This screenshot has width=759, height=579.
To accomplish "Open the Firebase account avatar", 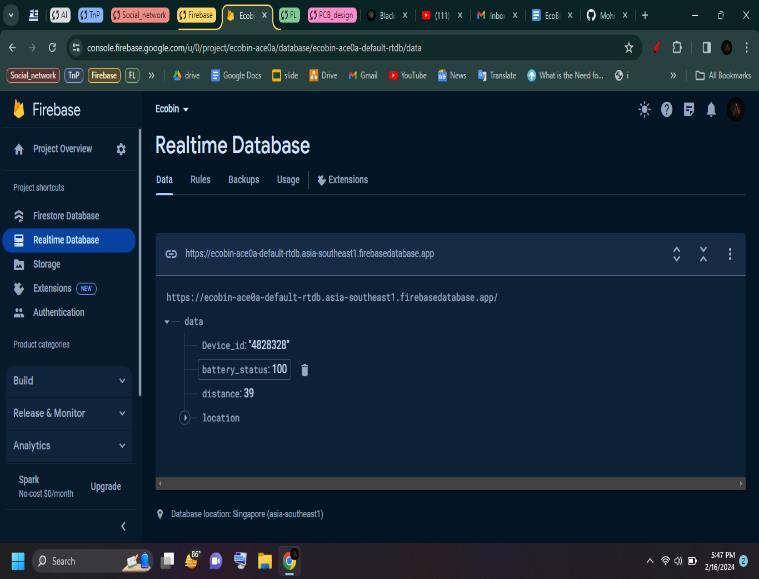I will point(735,109).
